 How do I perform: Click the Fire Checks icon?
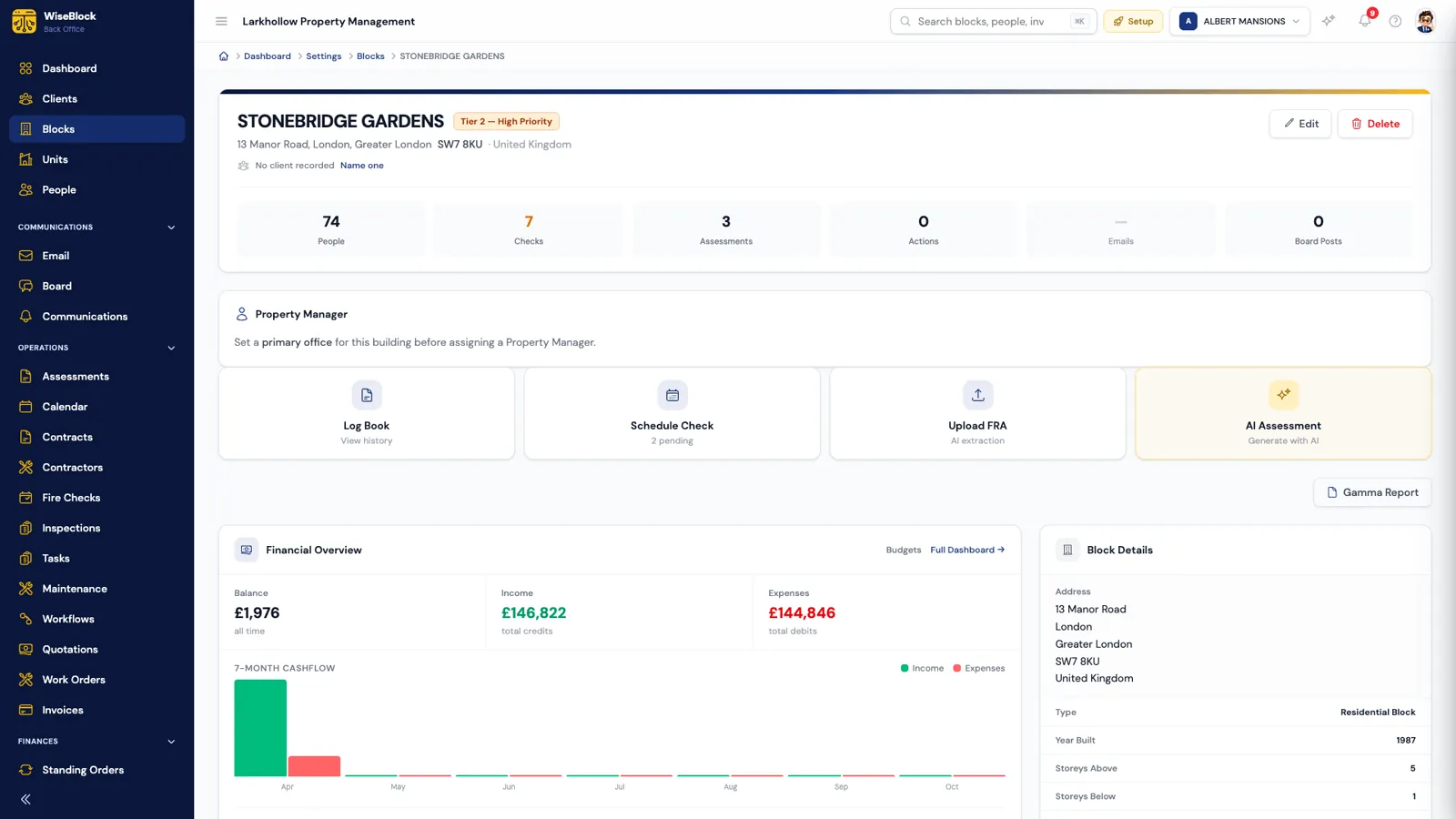(x=25, y=498)
